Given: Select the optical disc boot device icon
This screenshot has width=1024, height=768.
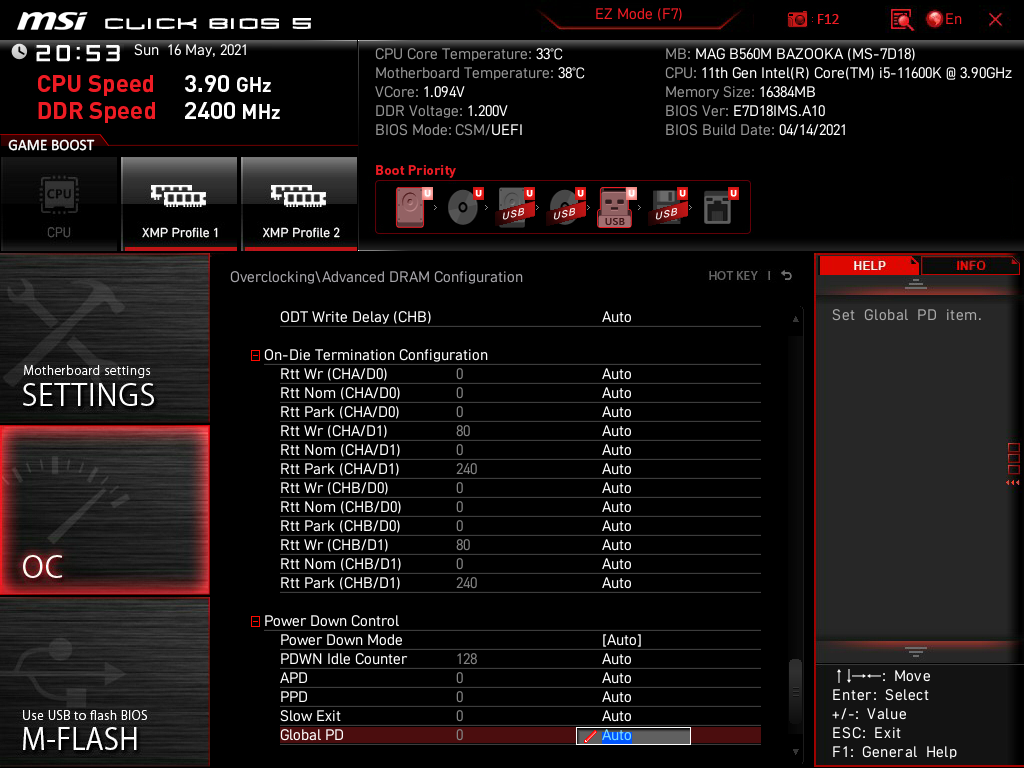Looking at the screenshot, I should 463,207.
